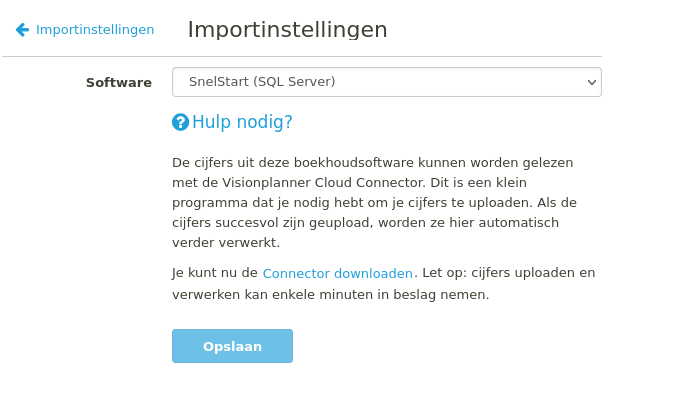Click the chevron arrow of Software dropdown
698x399 pixels.
[592, 82]
